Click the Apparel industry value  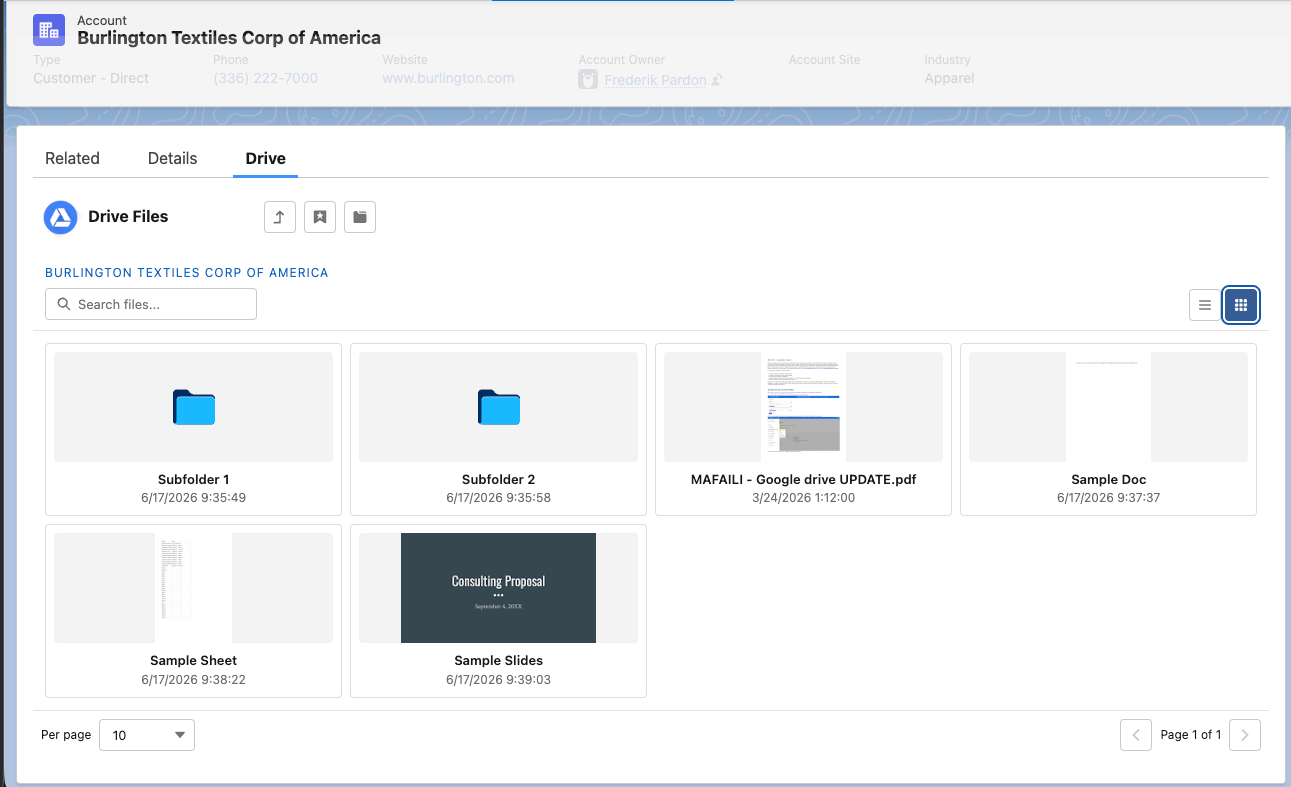[949, 78]
